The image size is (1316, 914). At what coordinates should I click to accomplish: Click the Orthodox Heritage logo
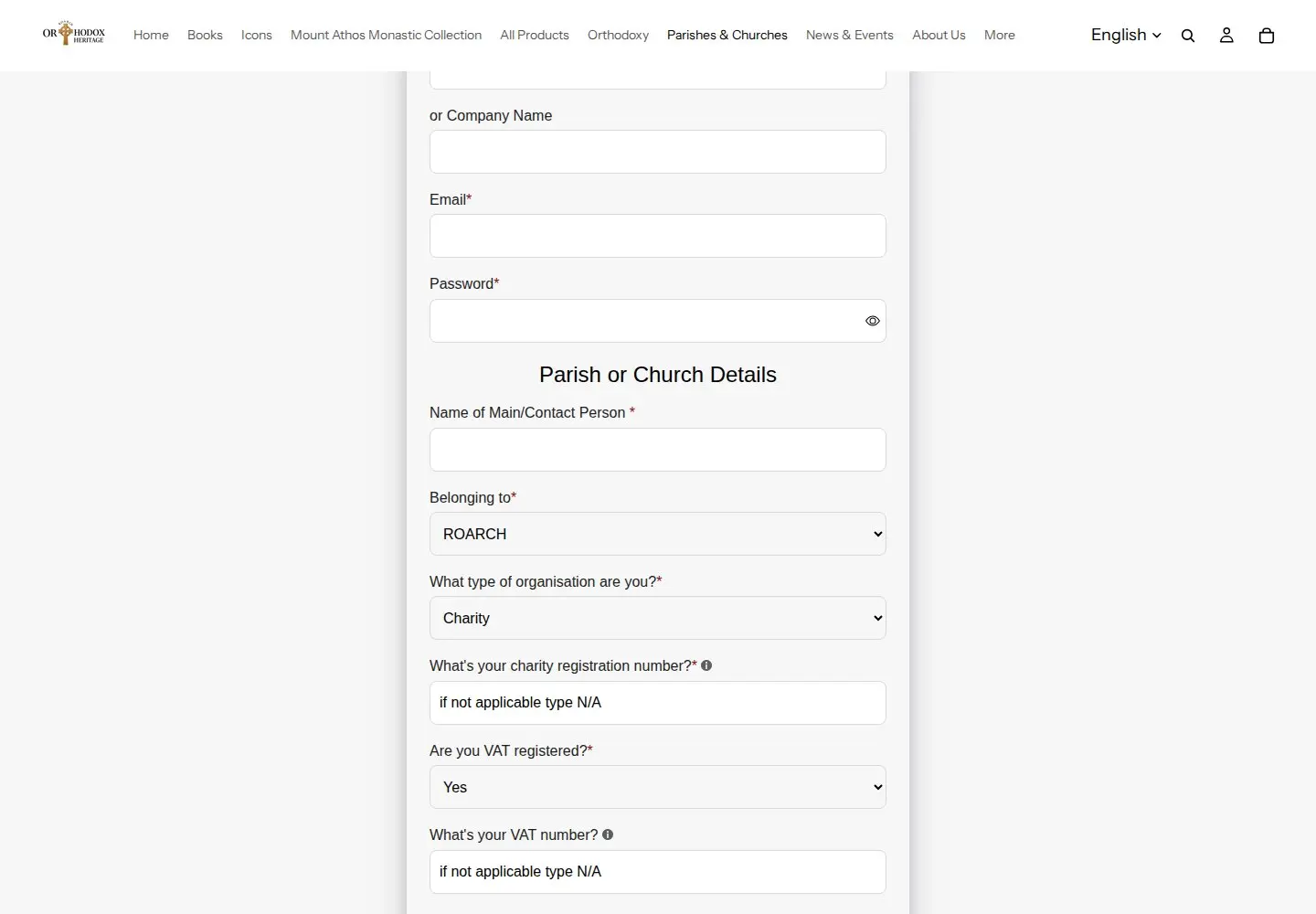(74, 34)
